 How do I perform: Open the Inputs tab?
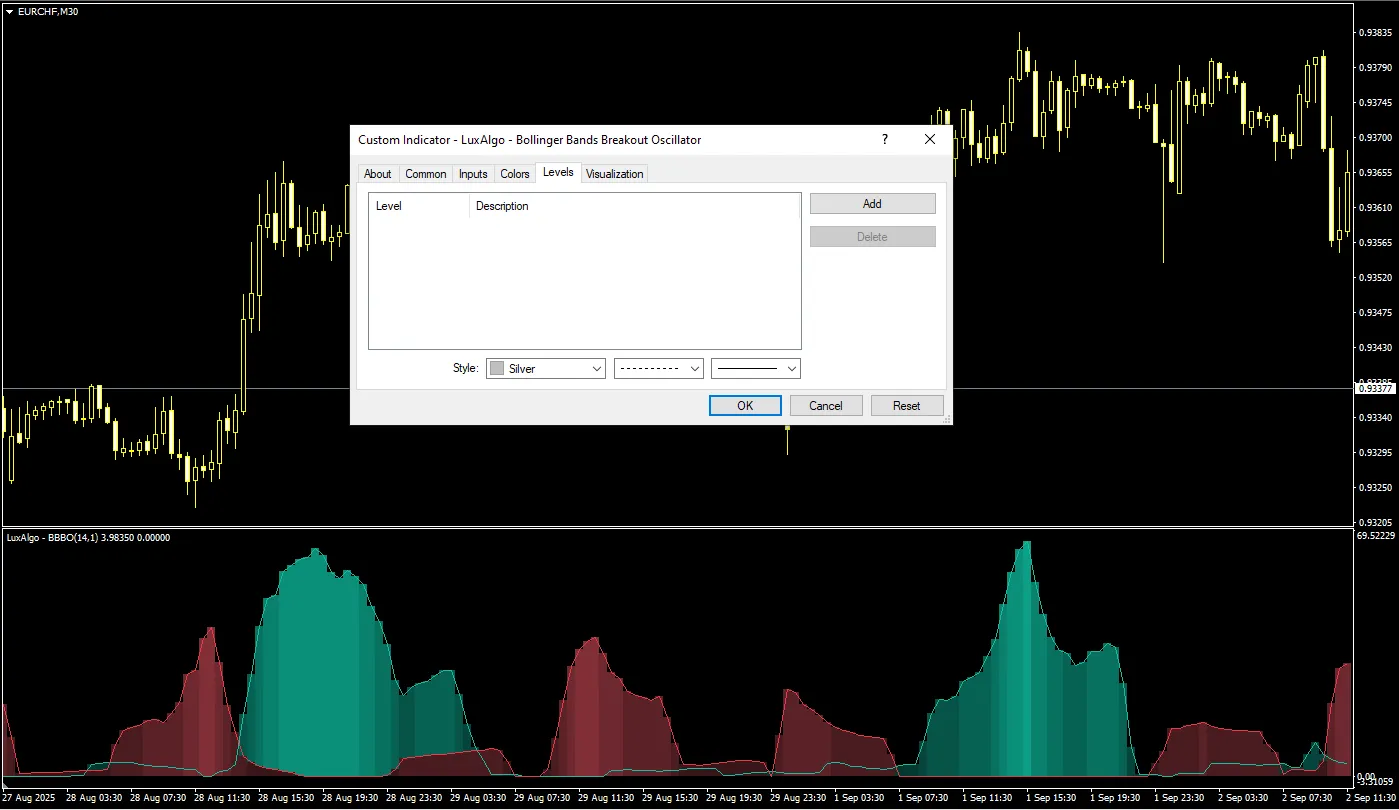coord(472,173)
